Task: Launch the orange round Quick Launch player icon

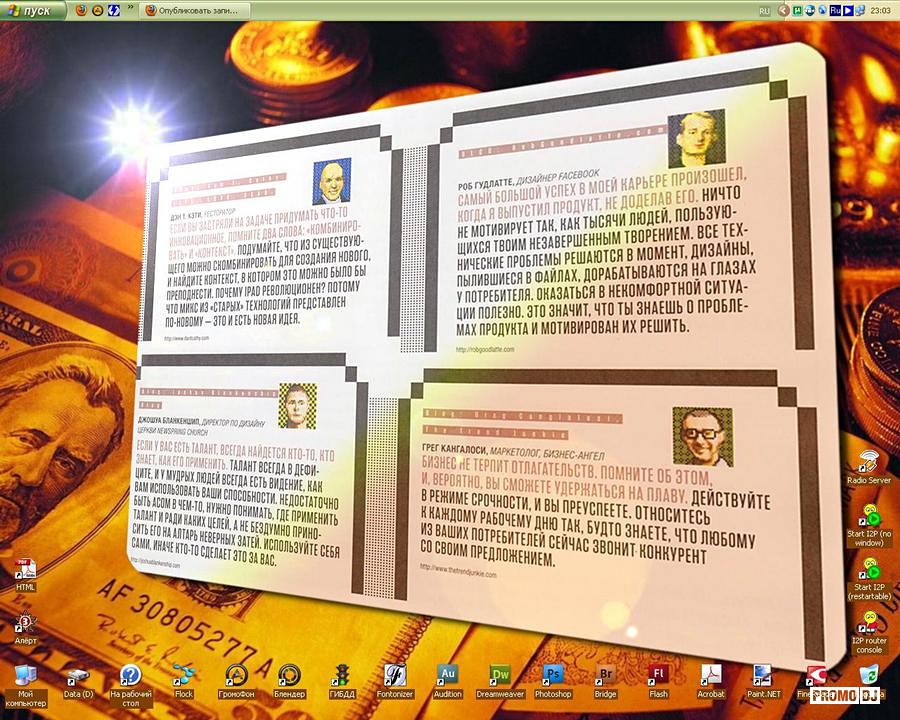Action: coord(98,10)
